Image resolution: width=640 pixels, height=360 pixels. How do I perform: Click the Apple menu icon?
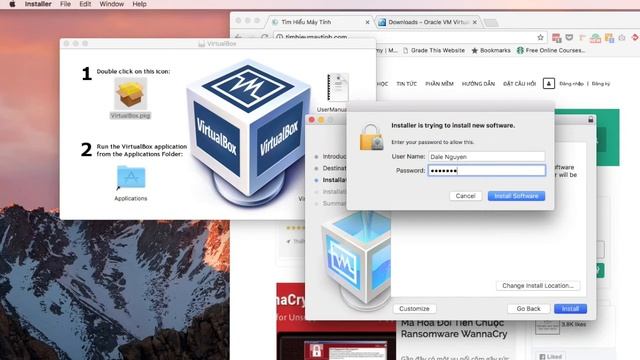[12, 4]
